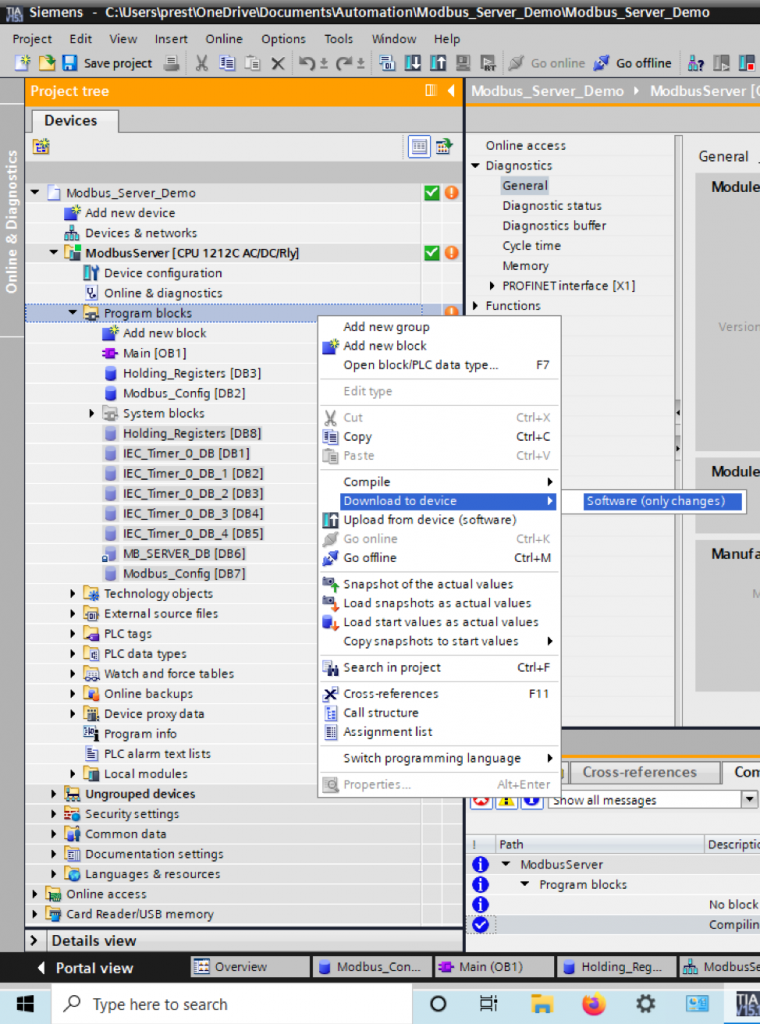Viewport: 760px width, 1024px height.
Task: Select Upload from device (software) menu entry
Action: (440, 520)
